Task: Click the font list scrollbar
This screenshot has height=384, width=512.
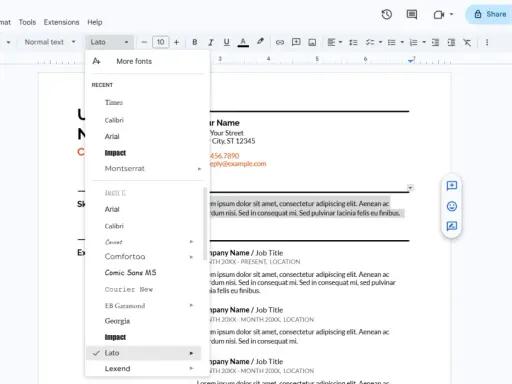Action: [x=205, y=224]
